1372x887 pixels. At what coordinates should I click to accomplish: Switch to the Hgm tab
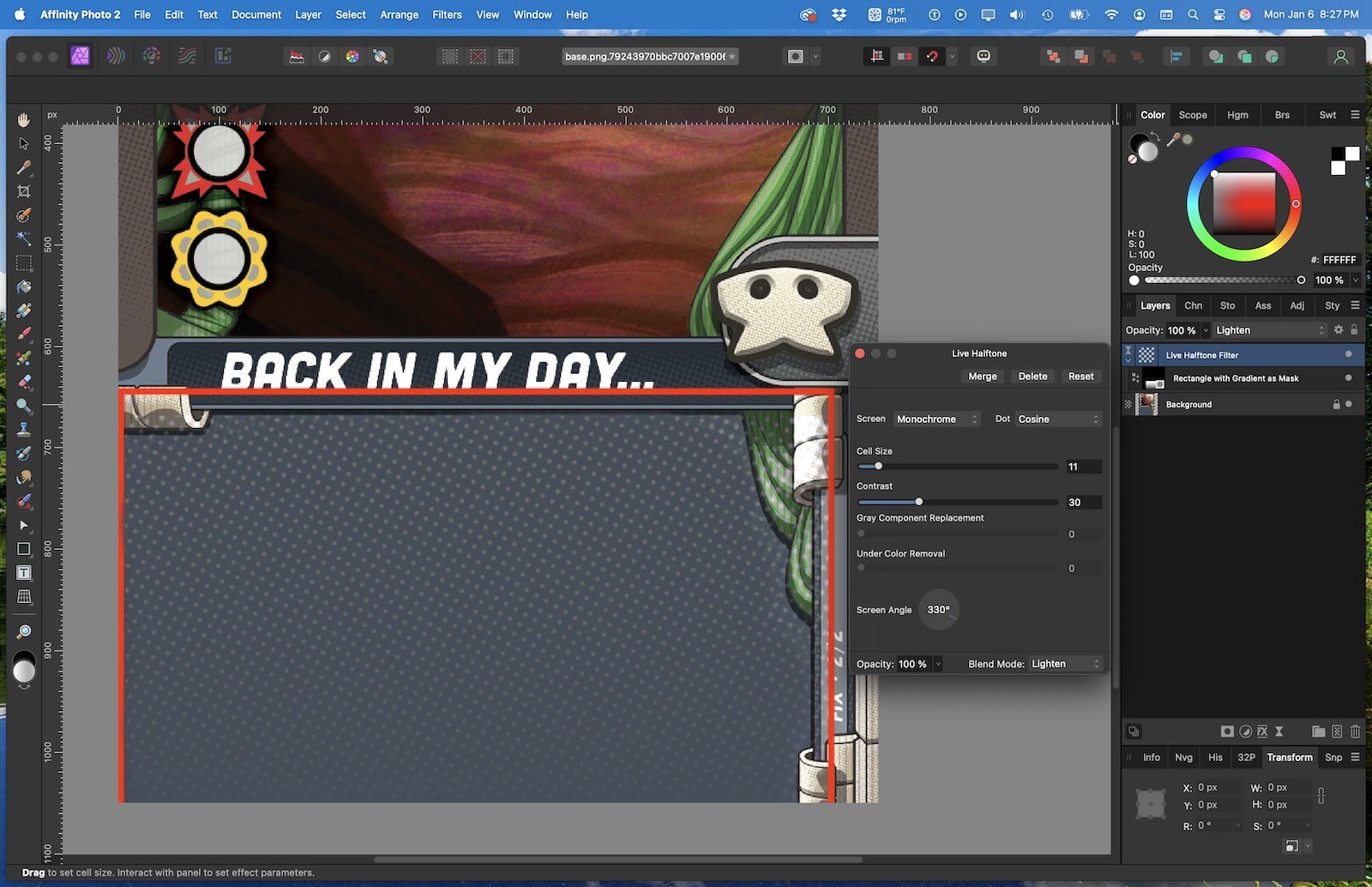pos(1237,115)
